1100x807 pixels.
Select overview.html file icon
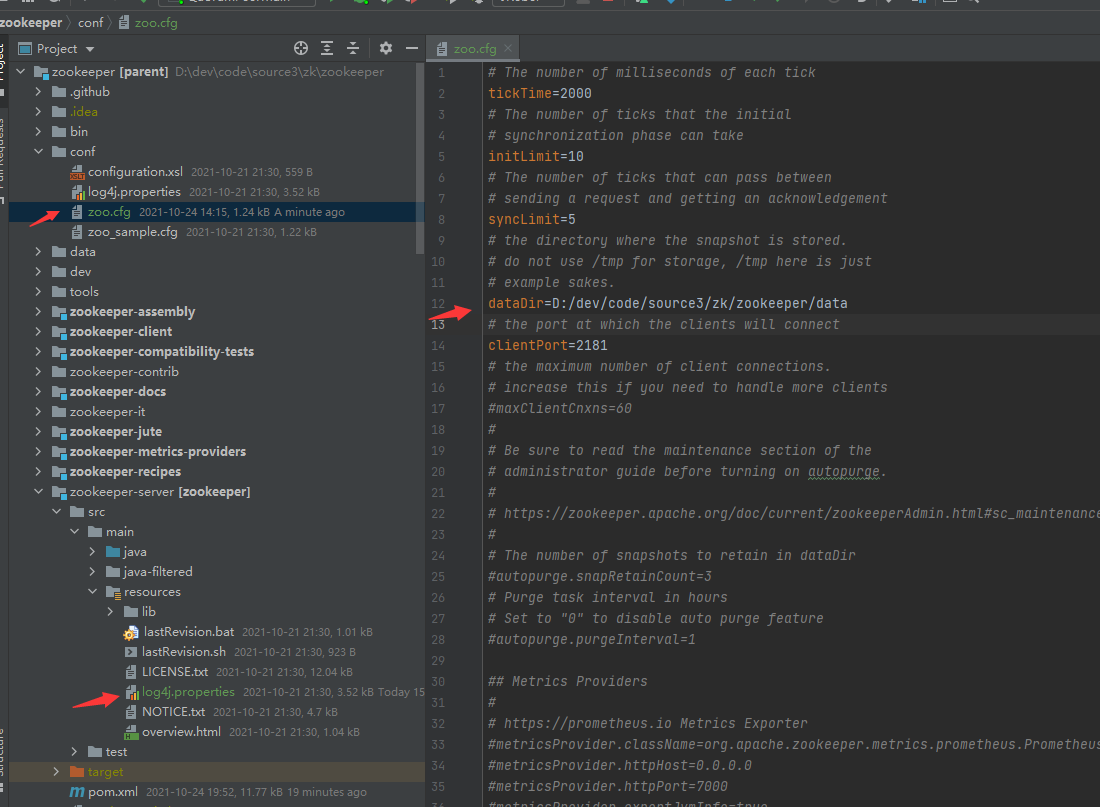click(130, 732)
